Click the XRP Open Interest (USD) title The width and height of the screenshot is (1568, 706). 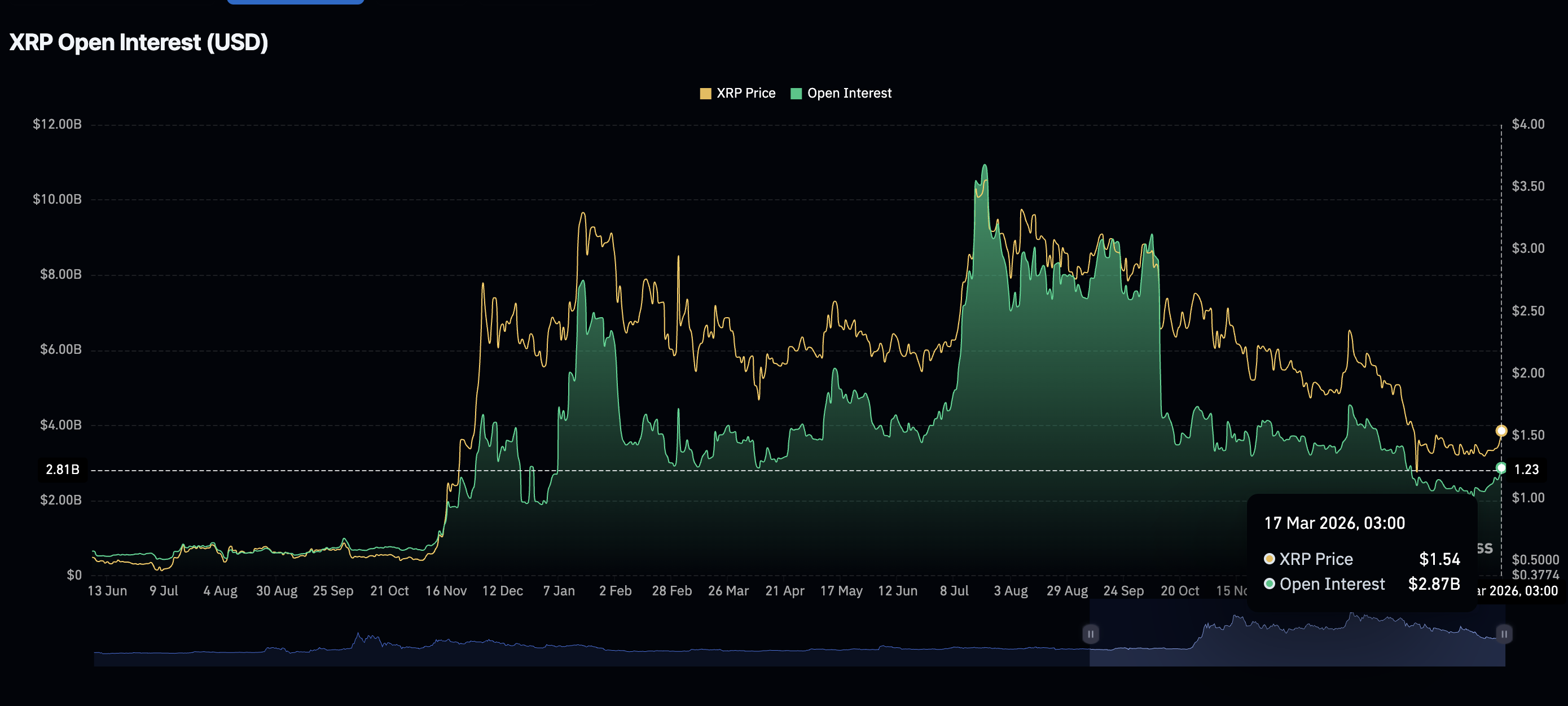point(139,42)
